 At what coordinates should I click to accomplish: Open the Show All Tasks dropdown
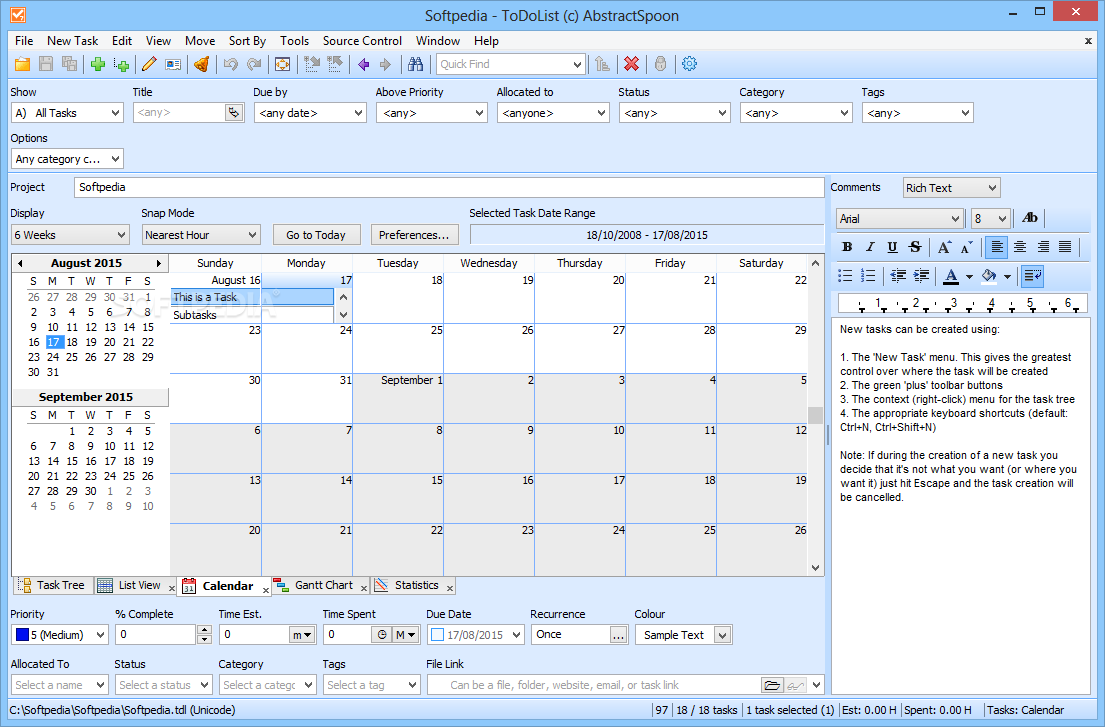(x=67, y=113)
